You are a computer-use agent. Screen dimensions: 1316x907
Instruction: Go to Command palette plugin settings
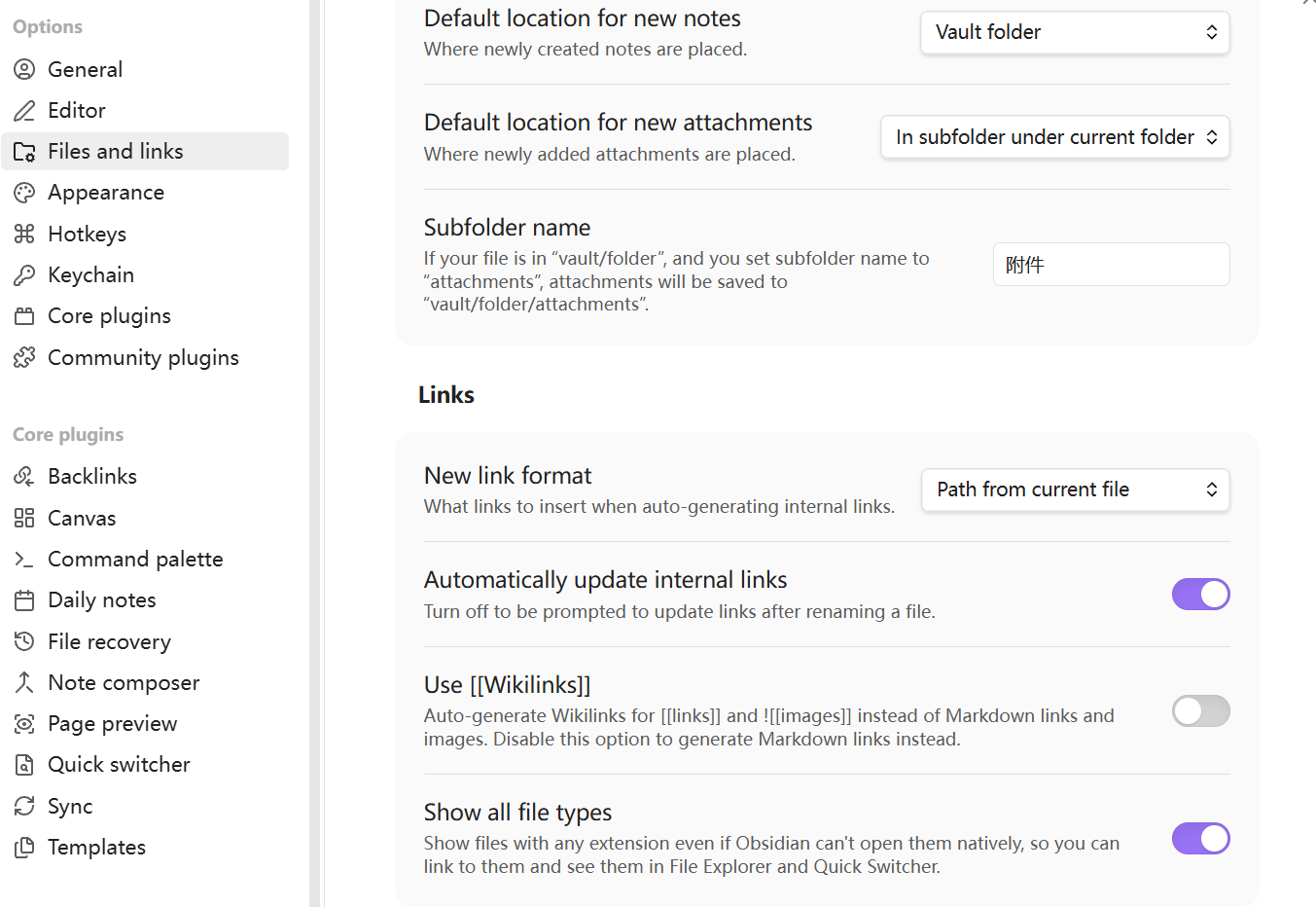pyautogui.click(x=135, y=560)
